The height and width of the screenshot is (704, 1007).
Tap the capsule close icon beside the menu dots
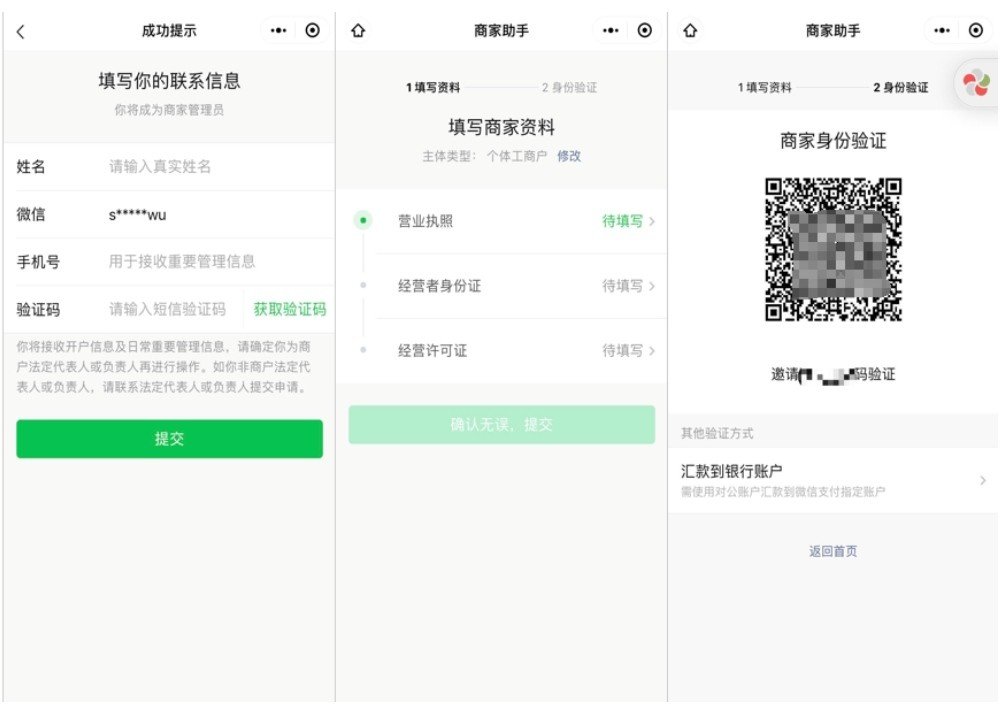(311, 30)
